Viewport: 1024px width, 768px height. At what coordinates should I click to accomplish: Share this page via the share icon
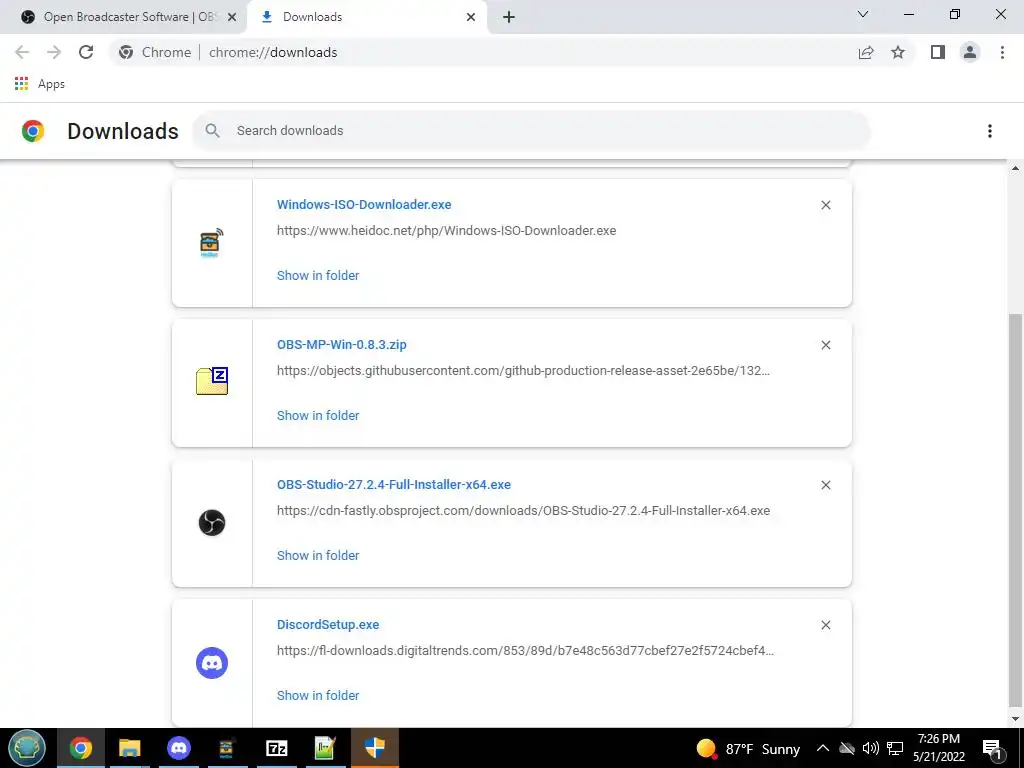coord(866,52)
